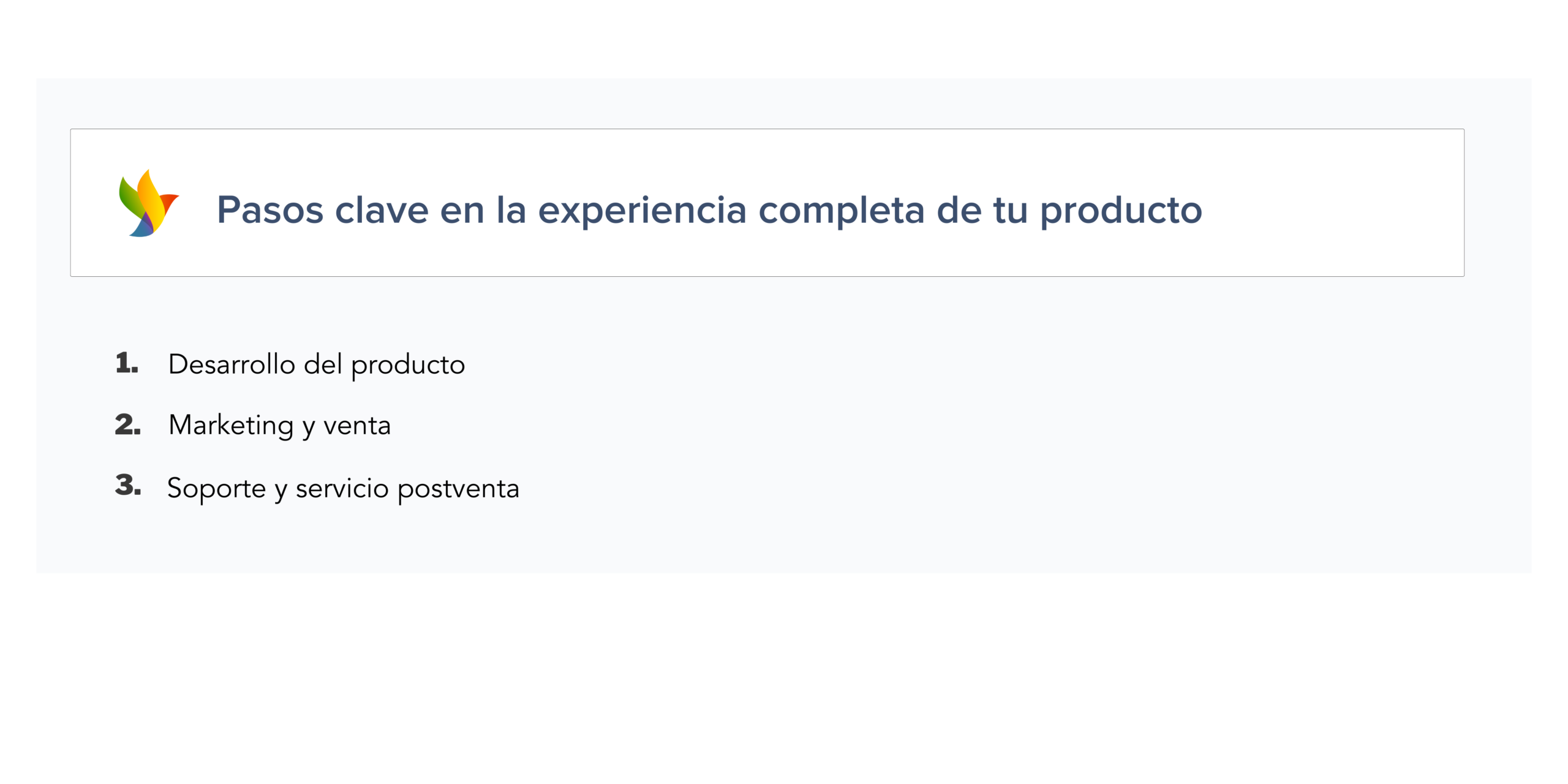The width and height of the screenshot is (1568, 784).
Task: Click the word 'Soporte' in step three
Action: [x=216, y=488]
